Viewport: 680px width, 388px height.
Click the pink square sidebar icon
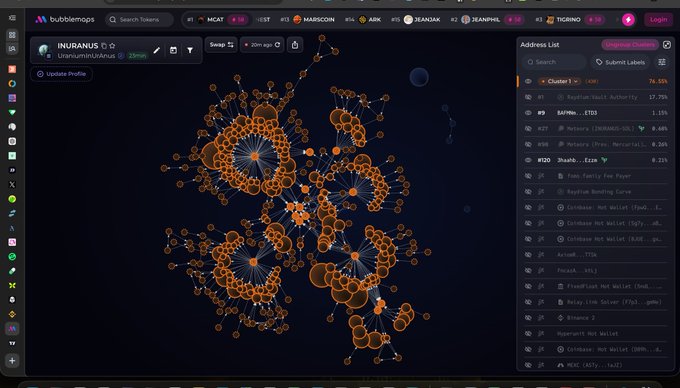coord(12,242)
